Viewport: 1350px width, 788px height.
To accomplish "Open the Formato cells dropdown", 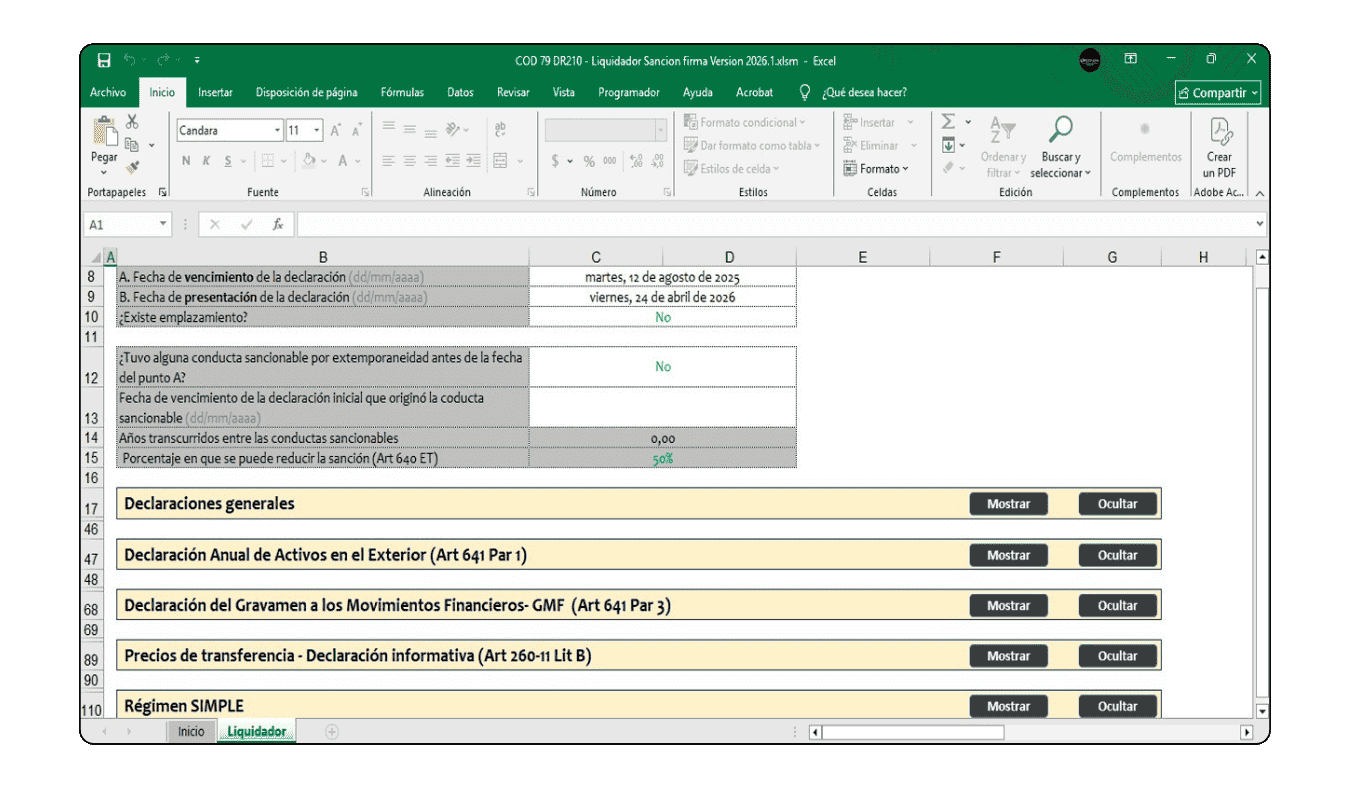I will (x=878, y=169).
